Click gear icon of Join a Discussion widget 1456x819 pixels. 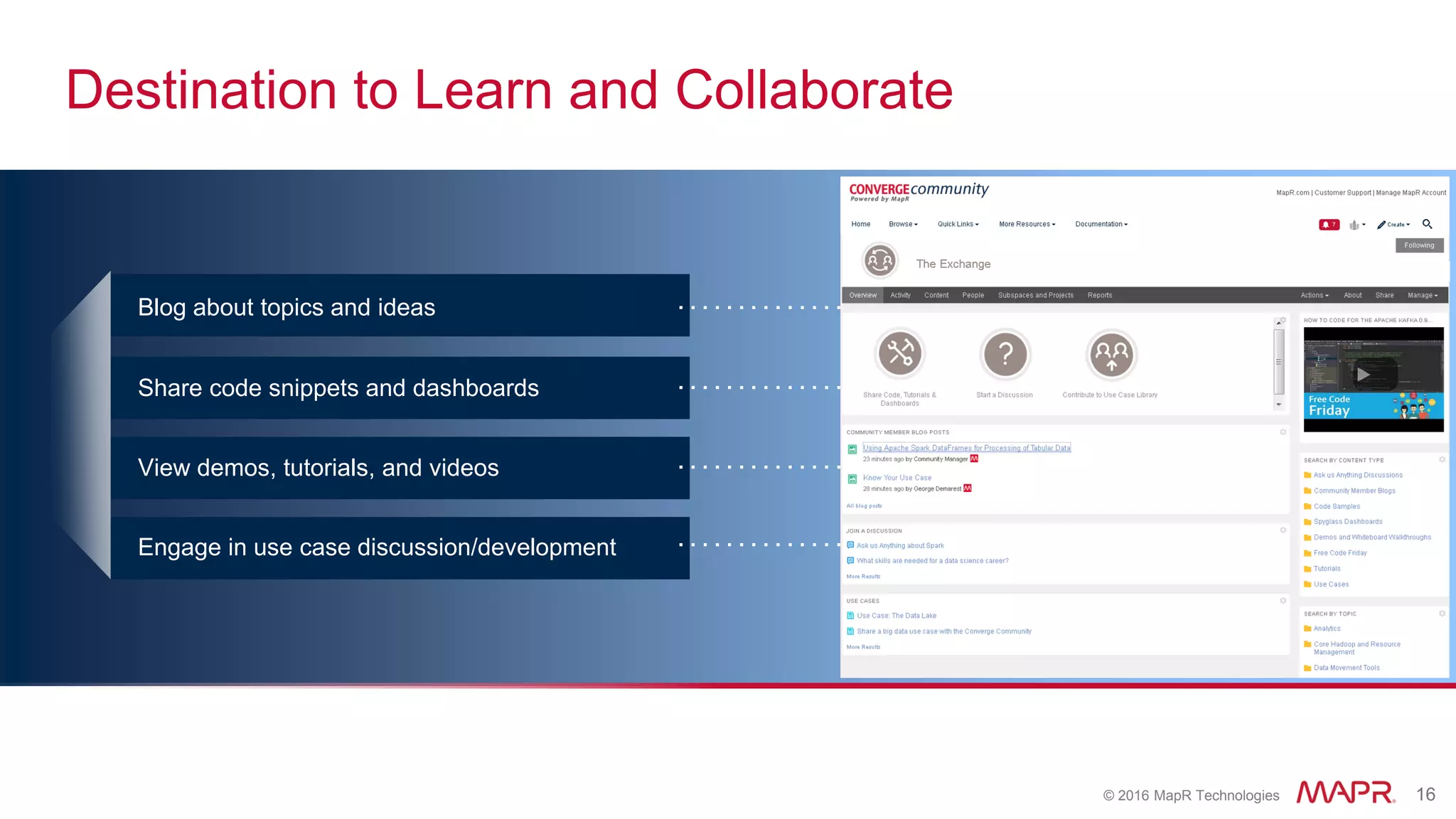tap(1283, 530)
